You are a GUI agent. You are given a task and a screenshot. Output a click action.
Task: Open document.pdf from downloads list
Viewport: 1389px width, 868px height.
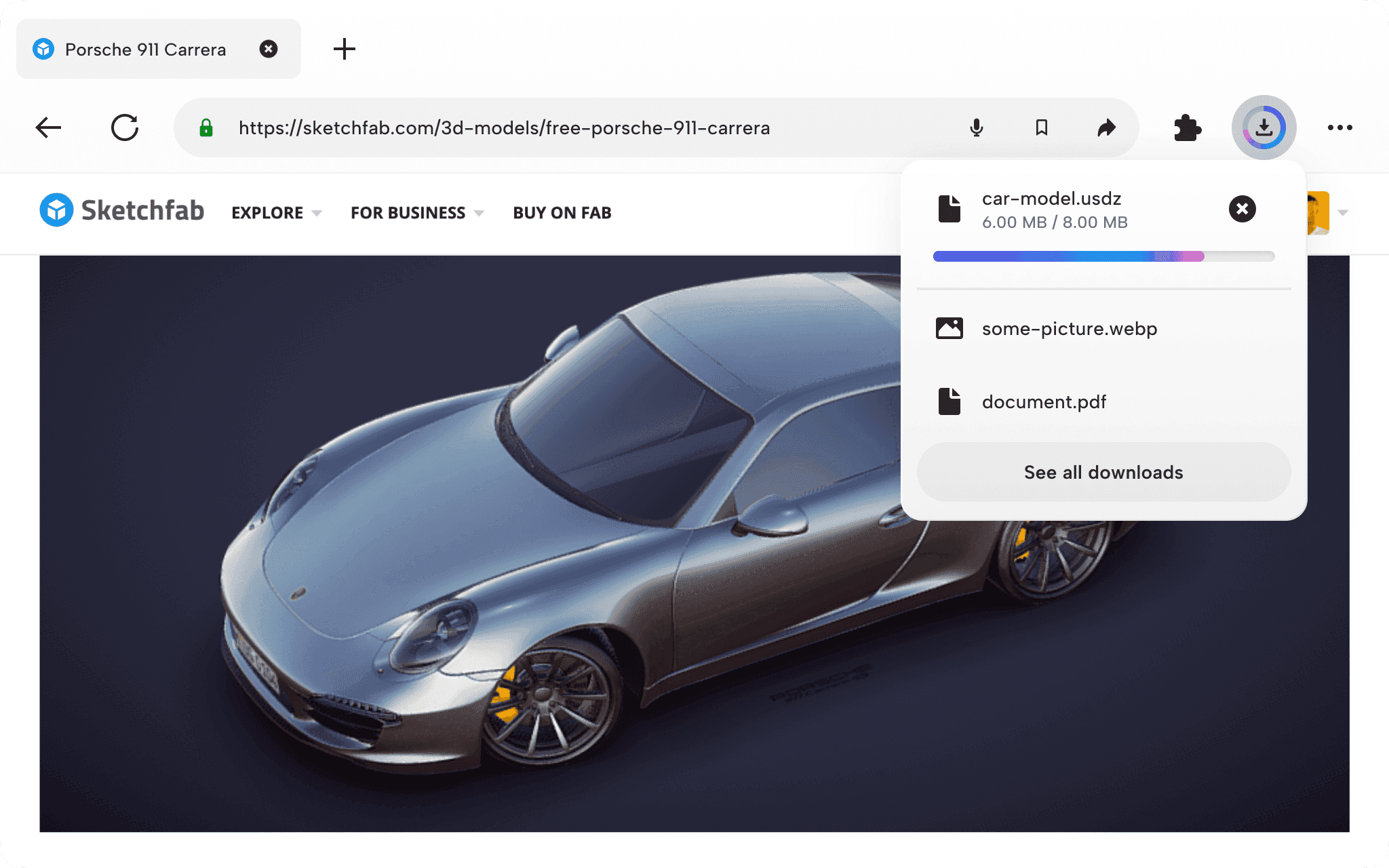click(1044, 402)
